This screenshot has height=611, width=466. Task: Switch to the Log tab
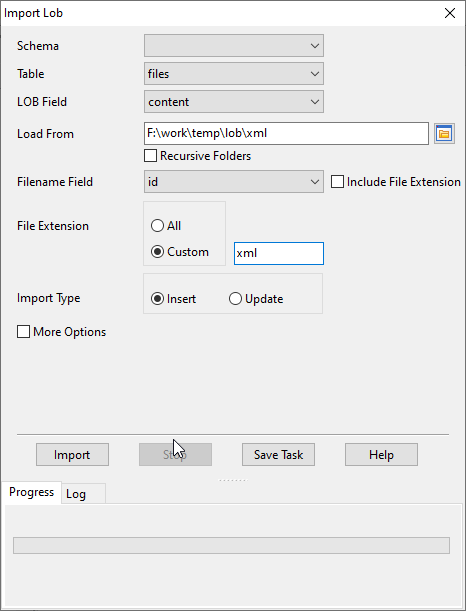click(83, 494)
